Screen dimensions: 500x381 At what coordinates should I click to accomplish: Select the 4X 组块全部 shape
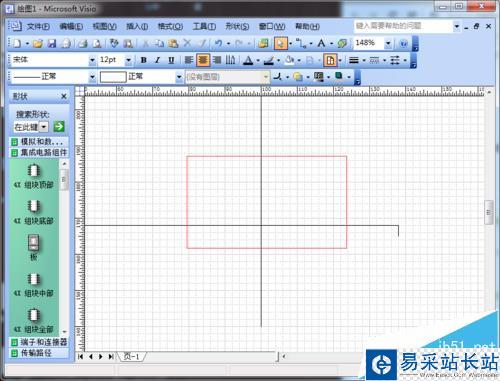coord(33,321)
